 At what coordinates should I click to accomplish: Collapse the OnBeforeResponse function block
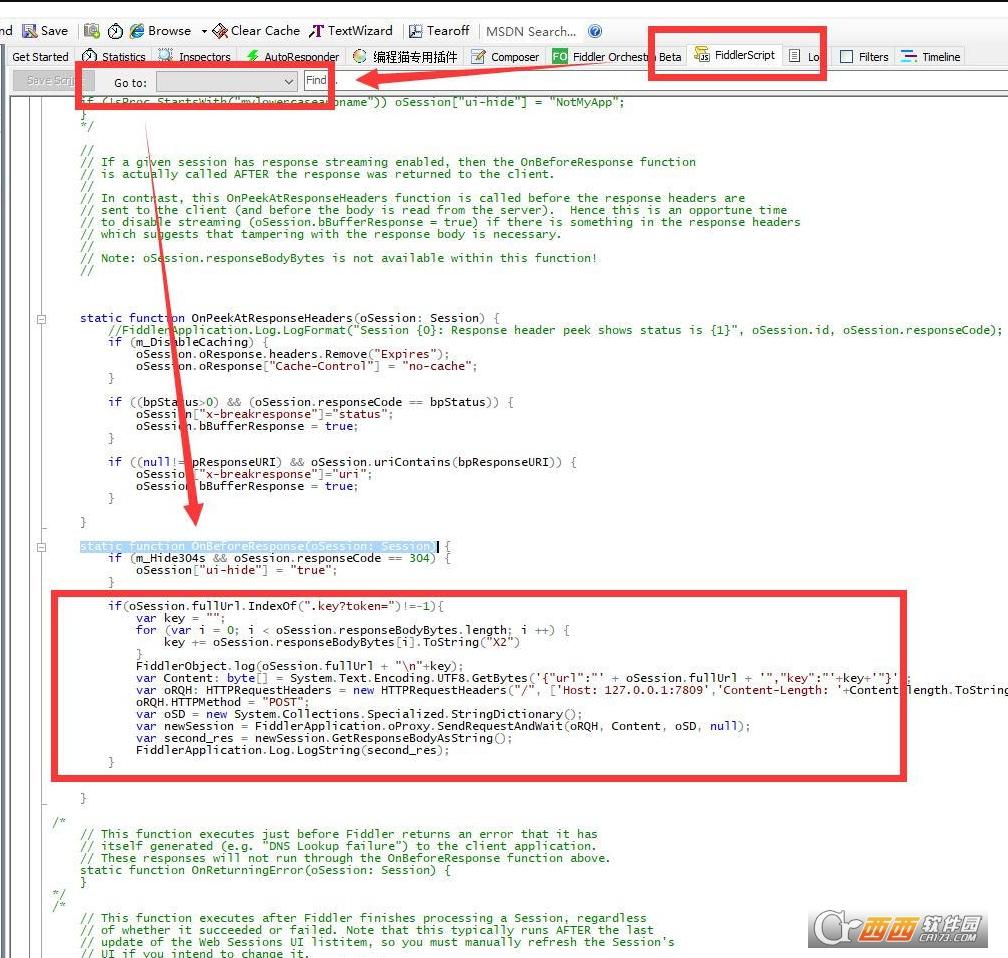click(x=42, y=547)
